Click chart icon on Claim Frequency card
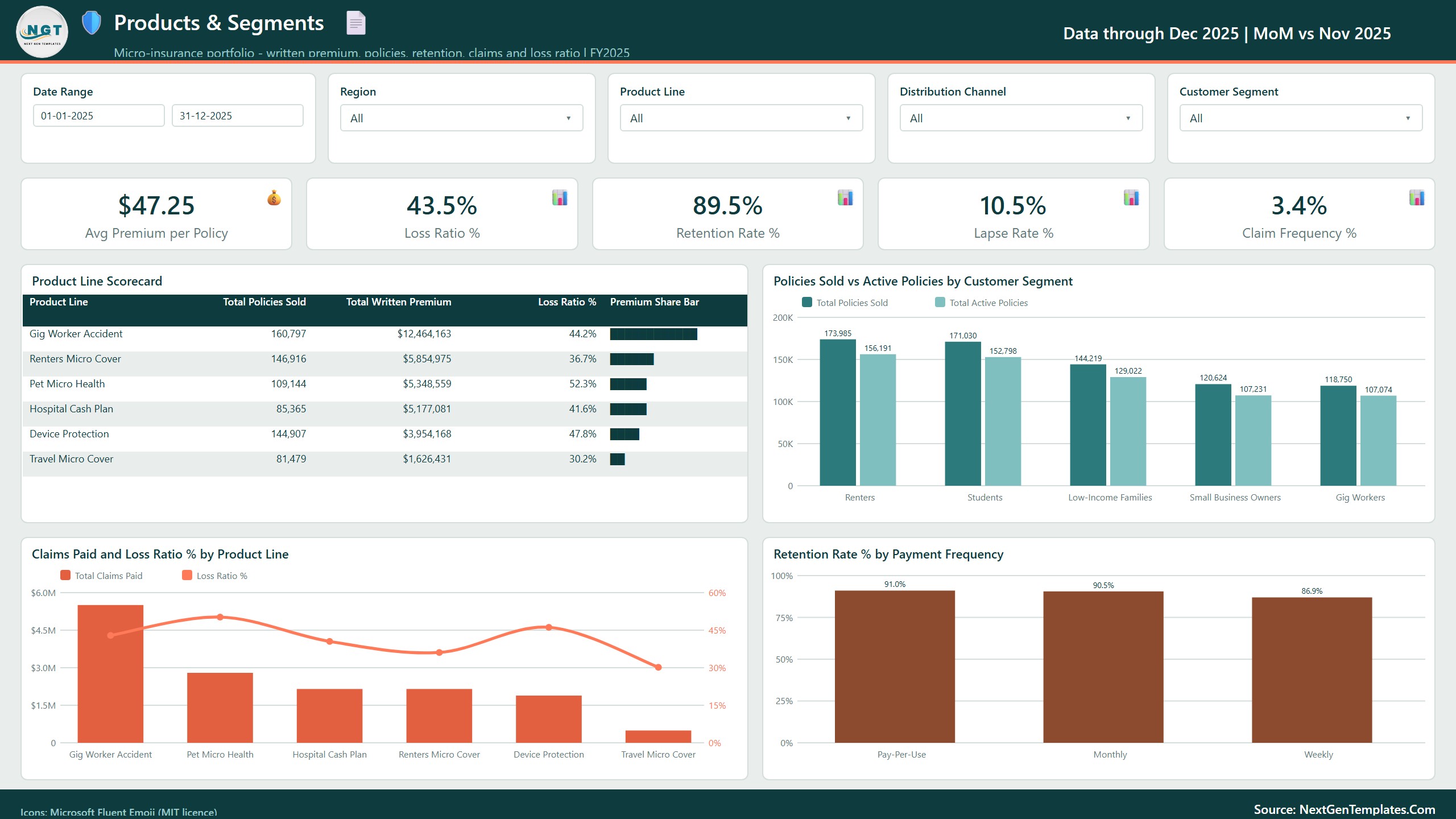This screenshot has height=819, width=1456. (1417, 197)
